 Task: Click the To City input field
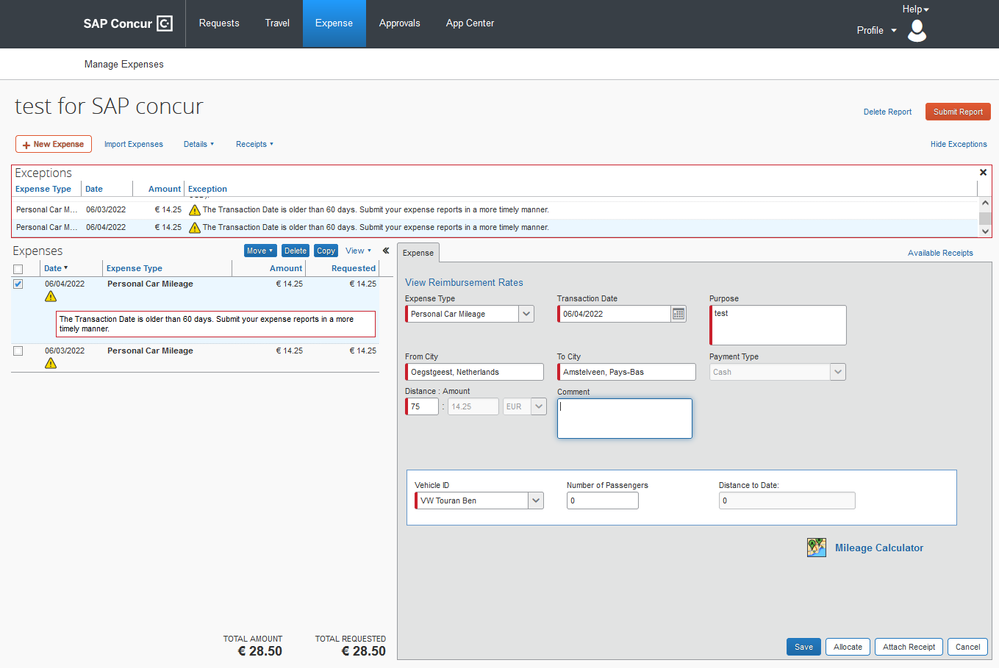pos(626,372)
